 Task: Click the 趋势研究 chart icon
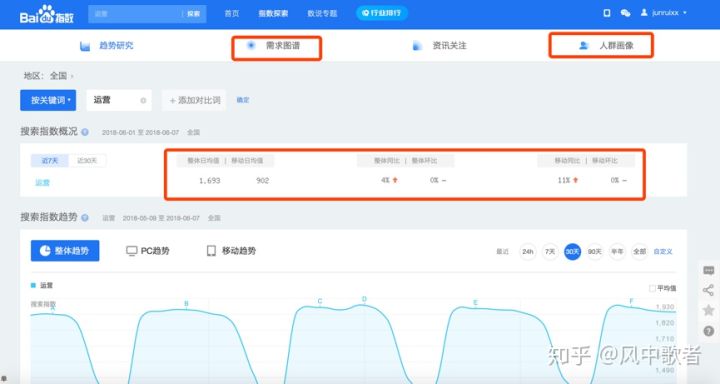coord(85,46)
